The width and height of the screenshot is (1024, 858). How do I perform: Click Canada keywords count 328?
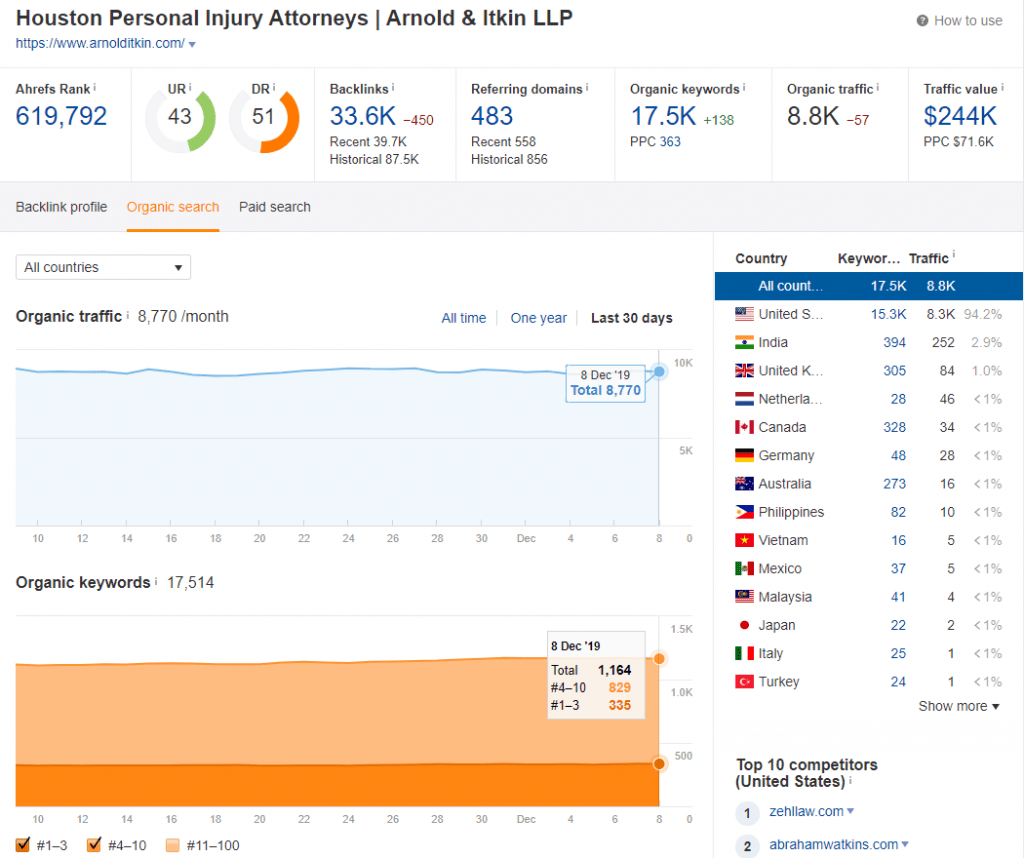pyautogui.click(x=895, y=427)
